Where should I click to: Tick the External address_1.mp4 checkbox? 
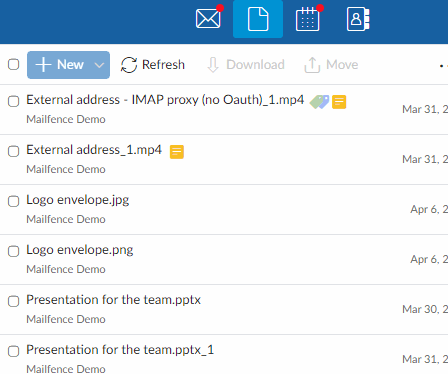pos(13,151)
